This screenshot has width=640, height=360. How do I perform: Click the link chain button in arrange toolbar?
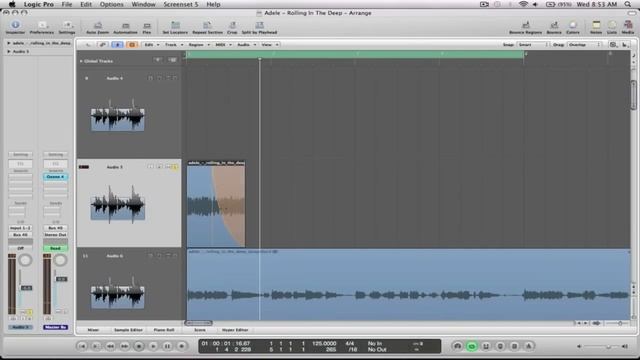coord(103,44)
